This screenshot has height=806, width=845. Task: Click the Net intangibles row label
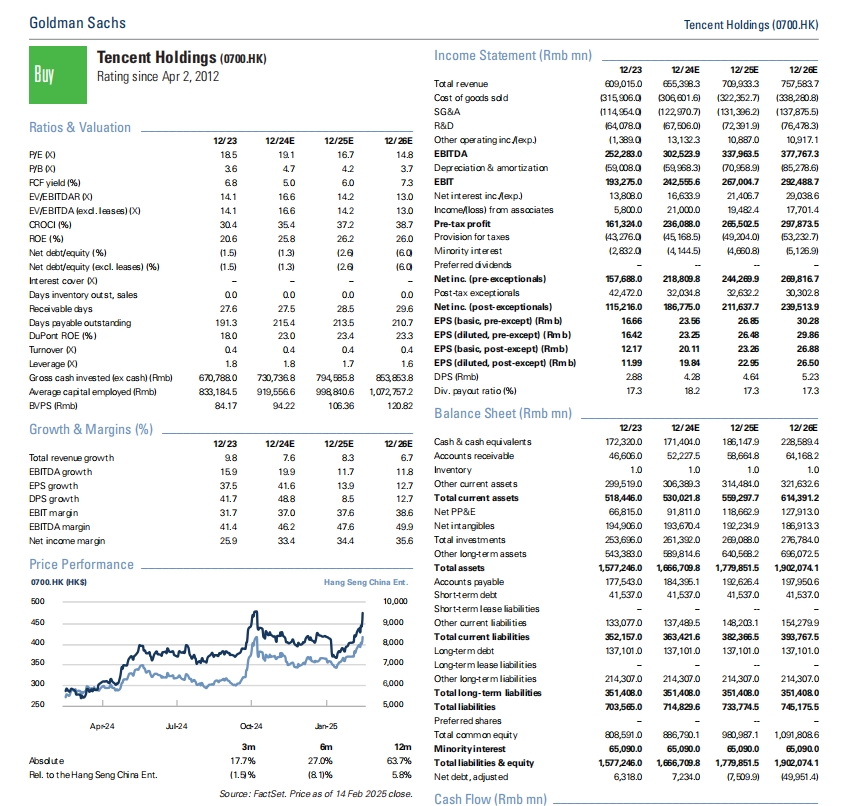464,526
